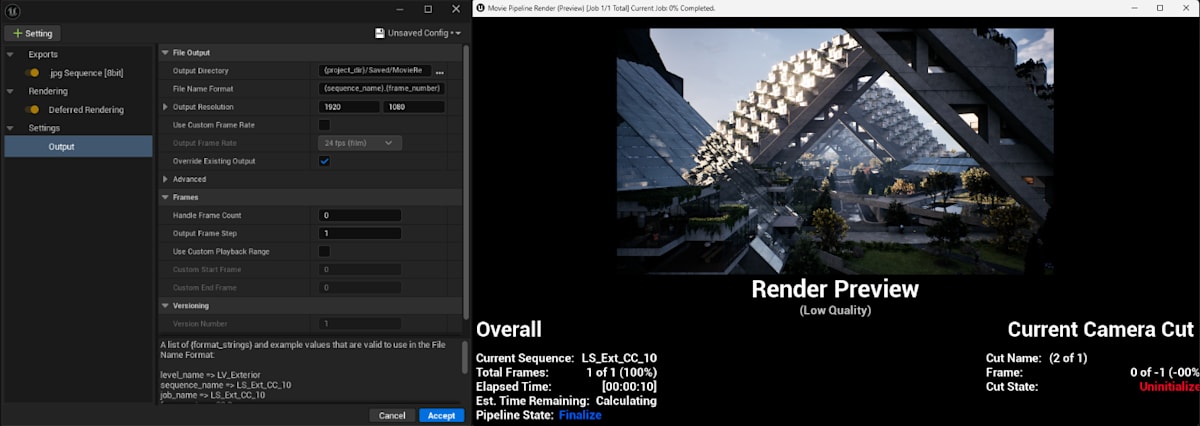This screenshot has height=426, width=1200.
Task: Maximize the settings window
Action: pyautogui.click(x=427, y=8)
